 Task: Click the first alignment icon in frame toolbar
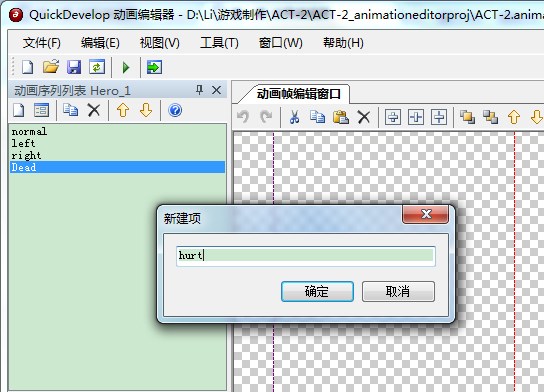tap(393, 117)
